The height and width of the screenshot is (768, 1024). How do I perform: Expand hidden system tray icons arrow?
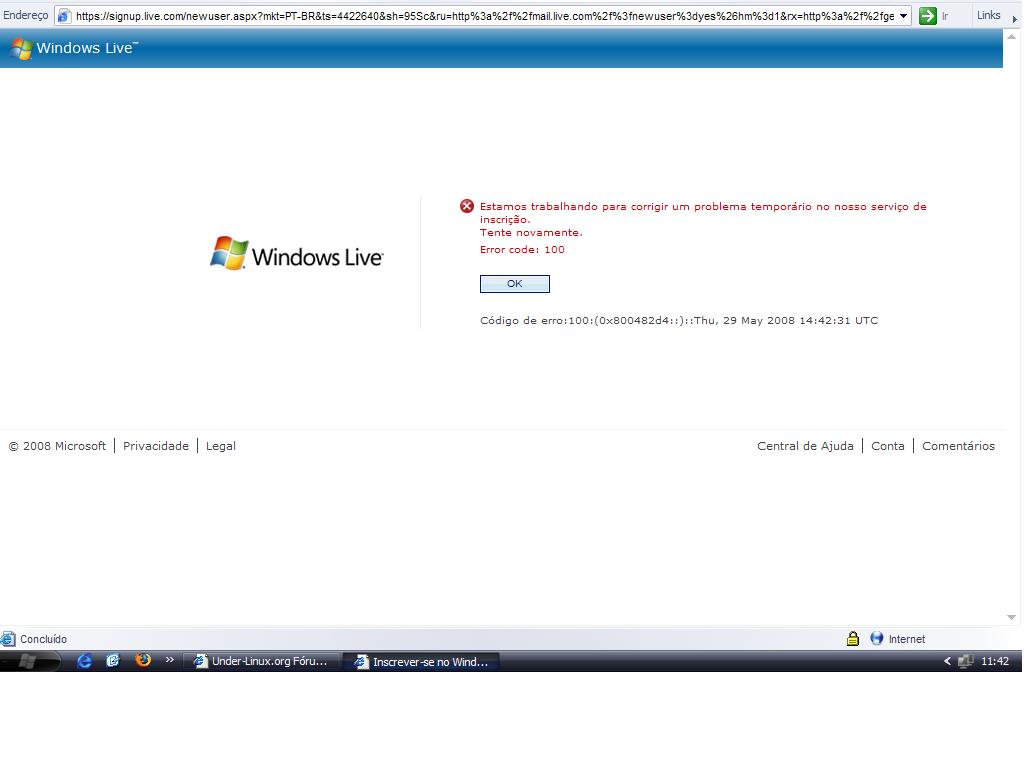[947, 661]
